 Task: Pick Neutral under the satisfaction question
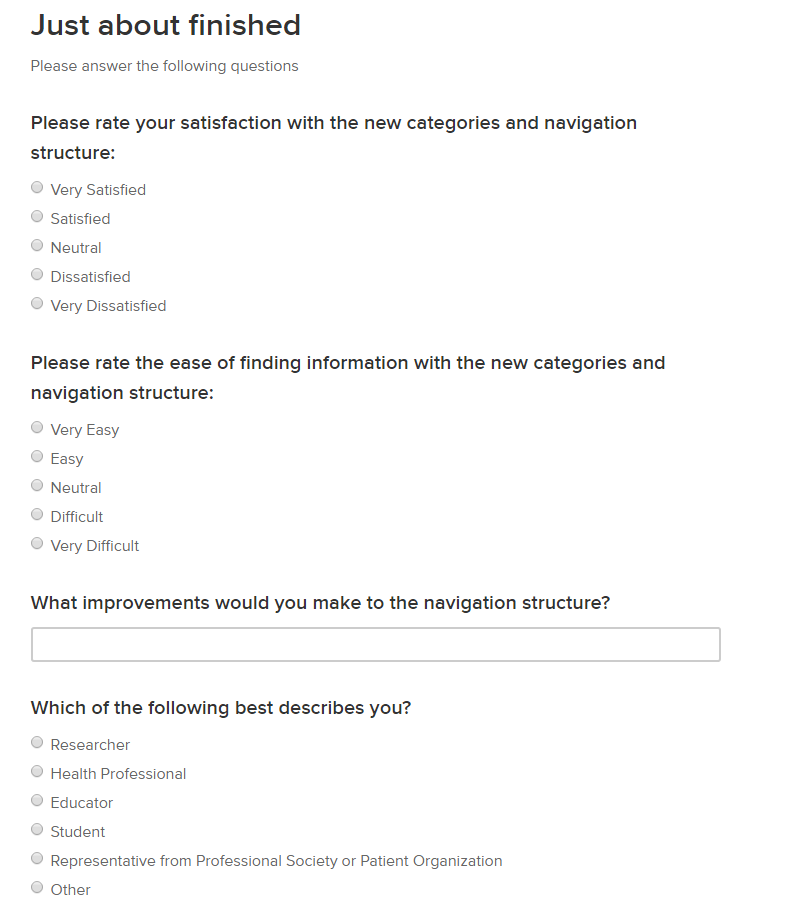click(37, 245)
